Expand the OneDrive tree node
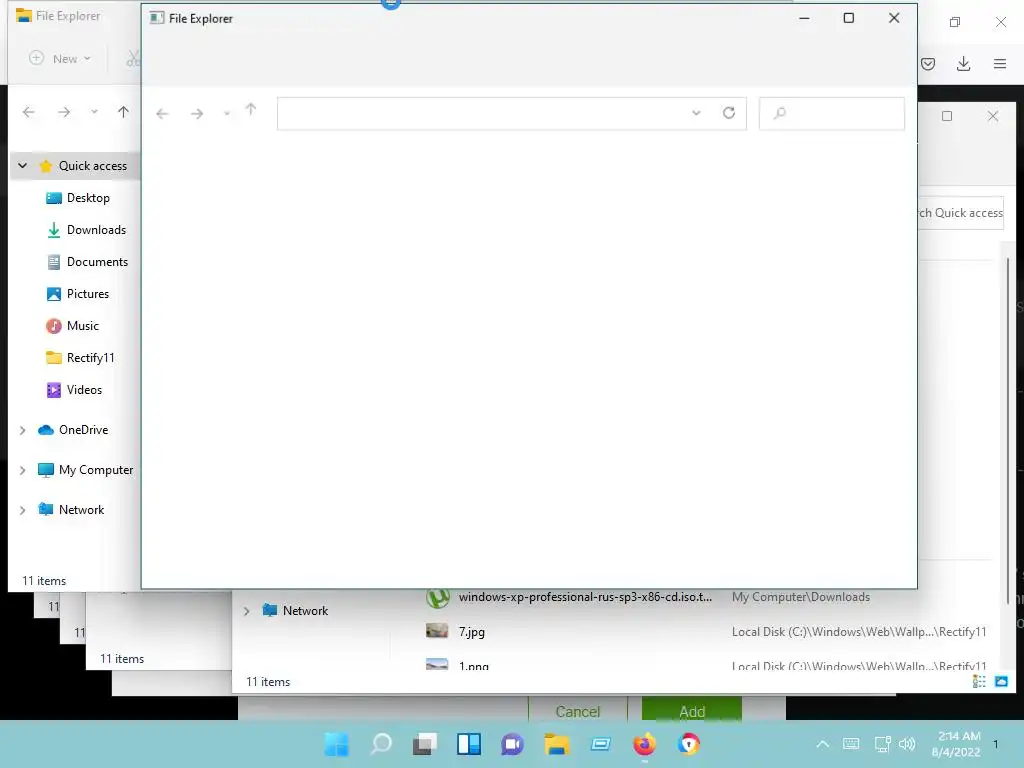The image size is (1024, 768). (23, 430)
